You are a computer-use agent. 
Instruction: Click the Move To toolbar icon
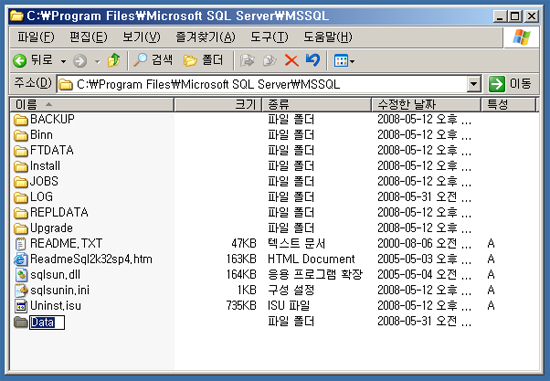click(247, 61)
